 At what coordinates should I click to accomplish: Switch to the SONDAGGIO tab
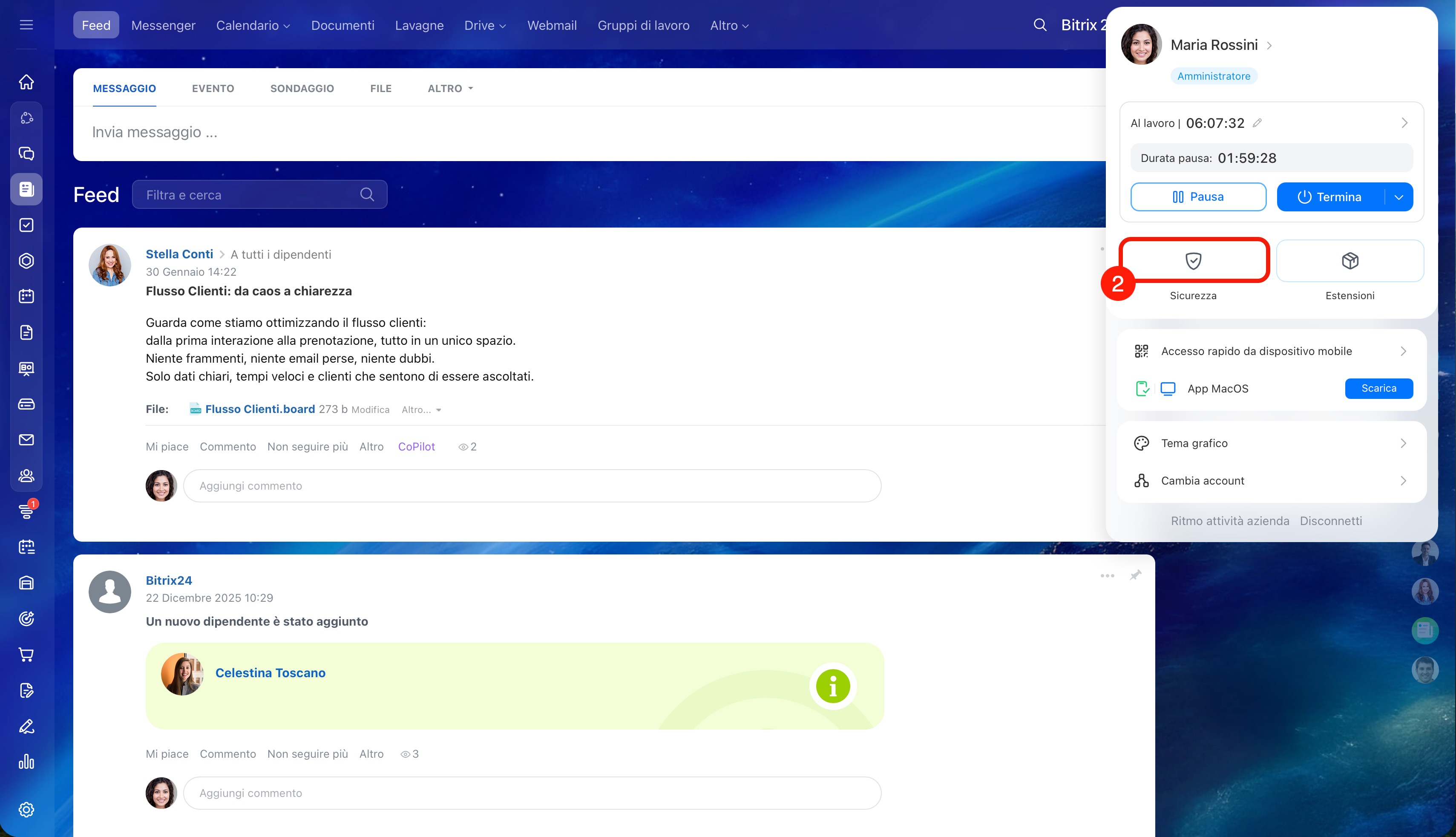(302, 89)
